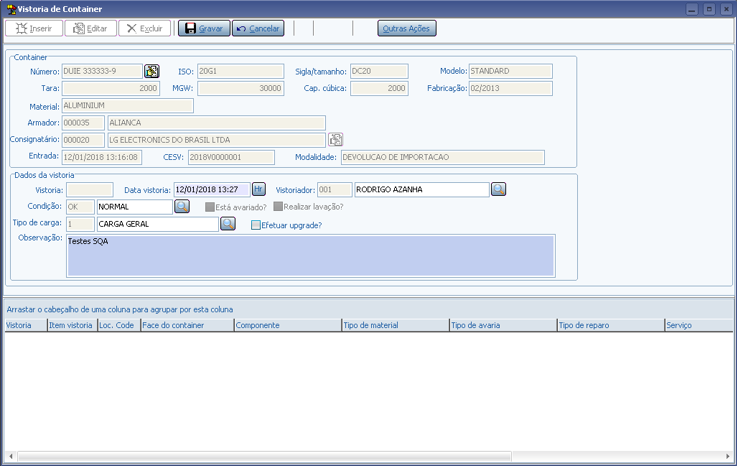Sort by Tipo de reparo column header
This screenshot has width=737, height=466.
[x=611, y=325]
